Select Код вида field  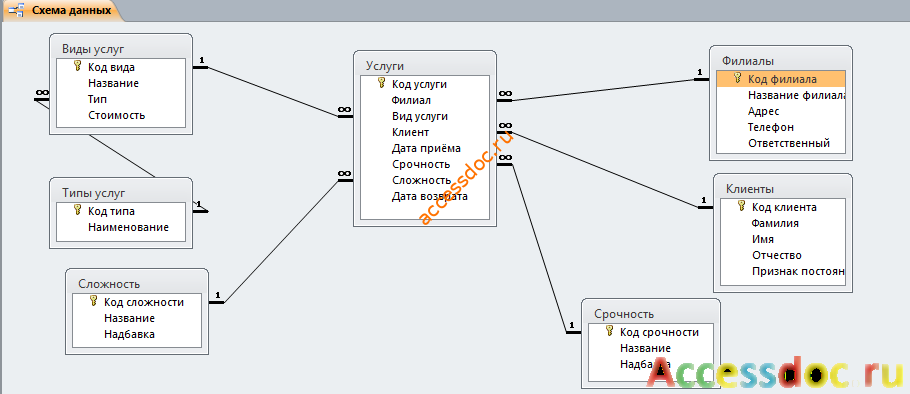[x=121, y=67]
